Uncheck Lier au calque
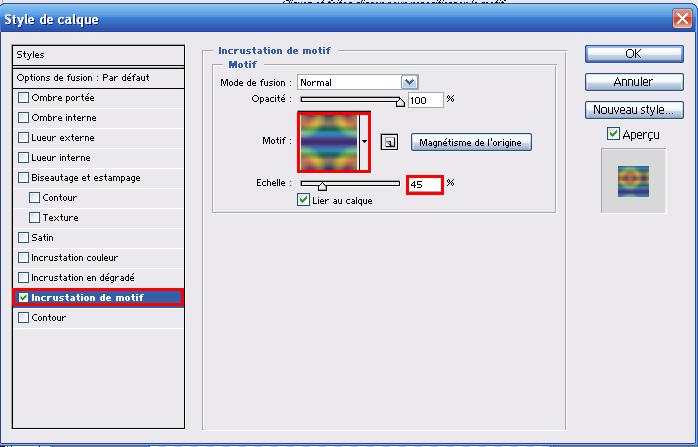 click(x=303, y=200)
